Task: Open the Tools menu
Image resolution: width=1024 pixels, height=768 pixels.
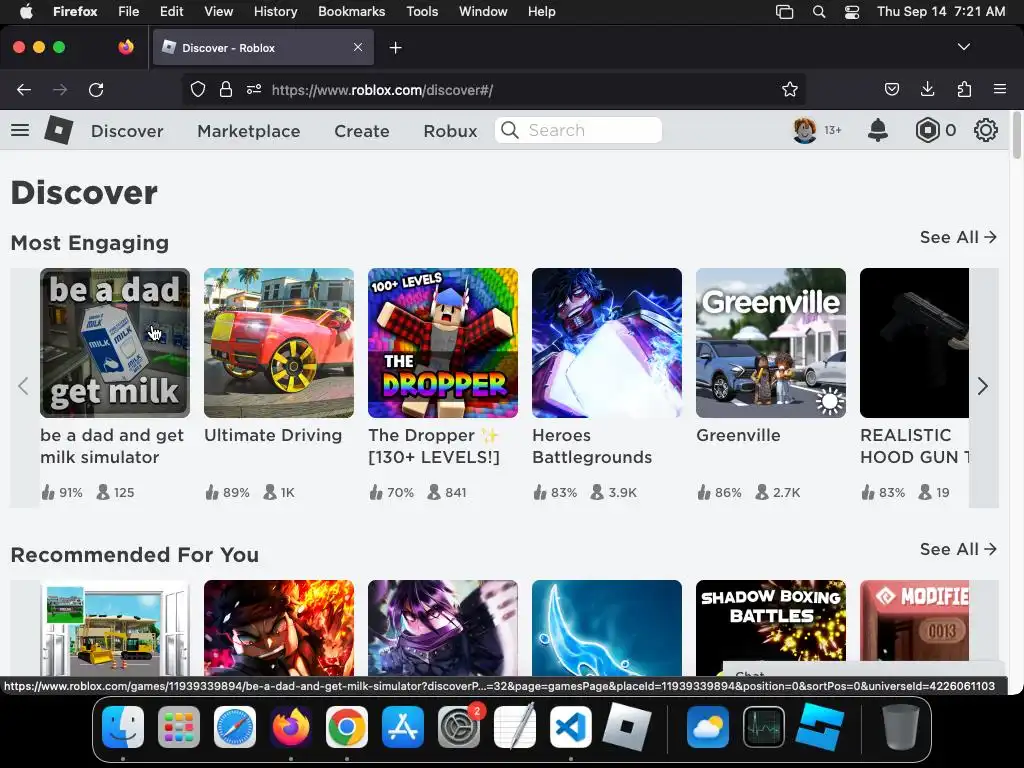Action: (x=422, y=11)
